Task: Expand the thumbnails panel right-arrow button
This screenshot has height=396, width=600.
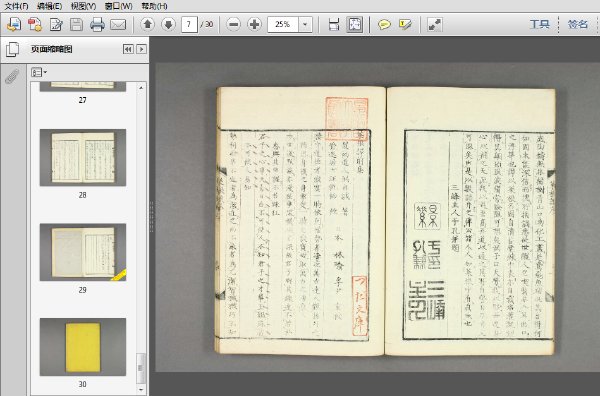Action: click(x=142, y=49)
